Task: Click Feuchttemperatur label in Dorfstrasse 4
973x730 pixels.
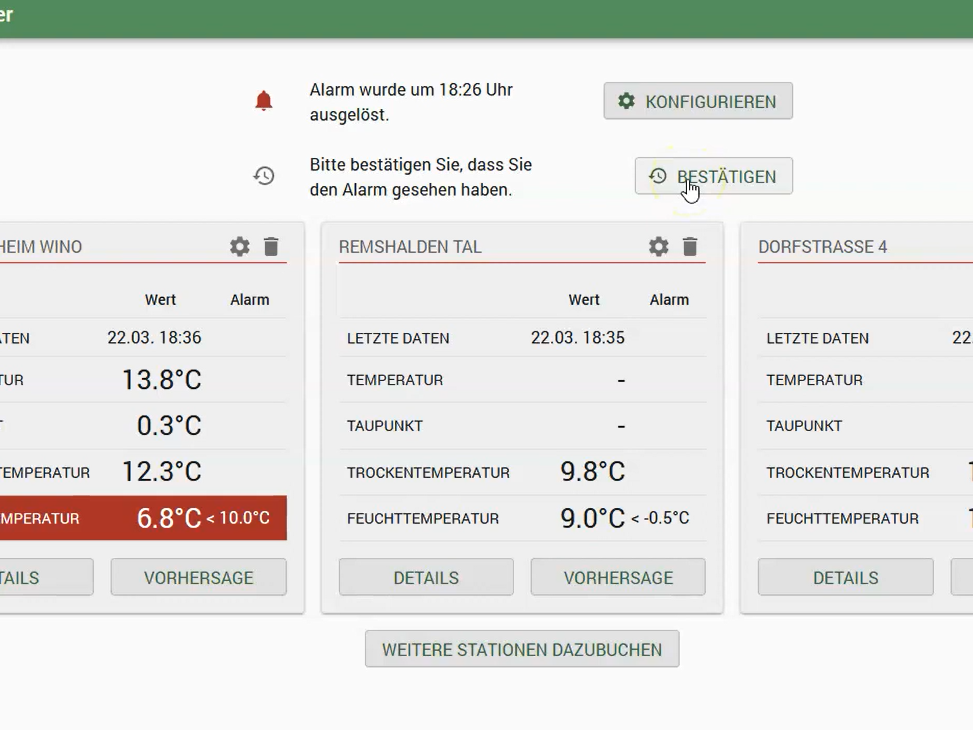Action: coord(842,518)
